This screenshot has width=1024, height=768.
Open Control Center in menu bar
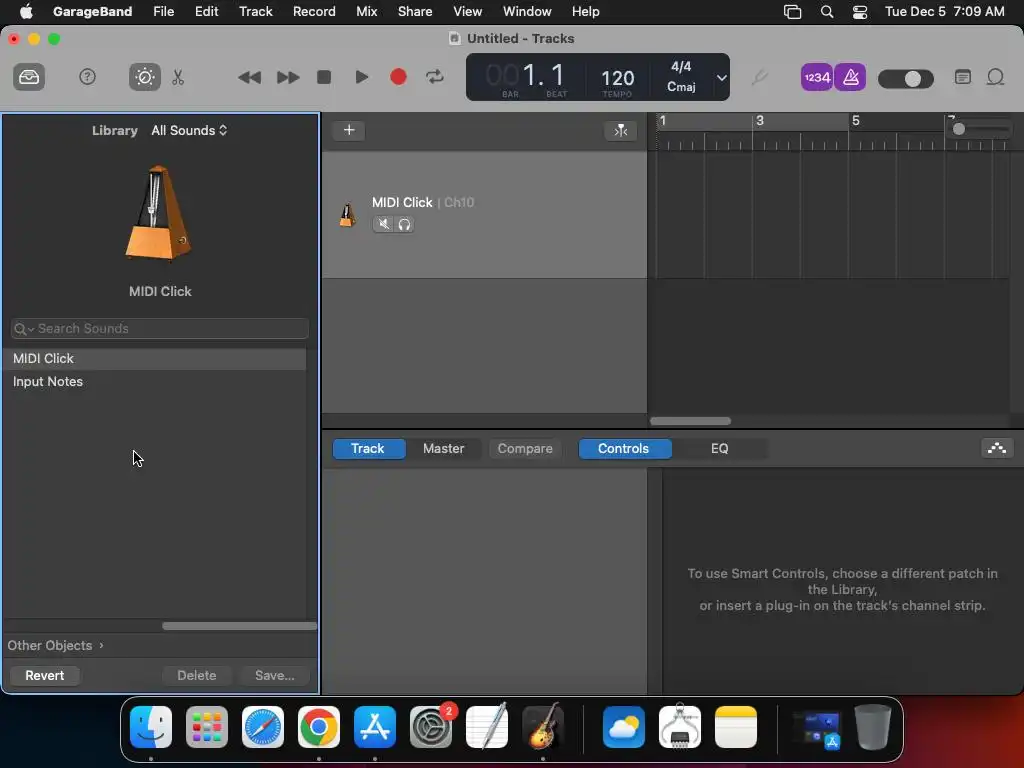(x=859, y=12)
